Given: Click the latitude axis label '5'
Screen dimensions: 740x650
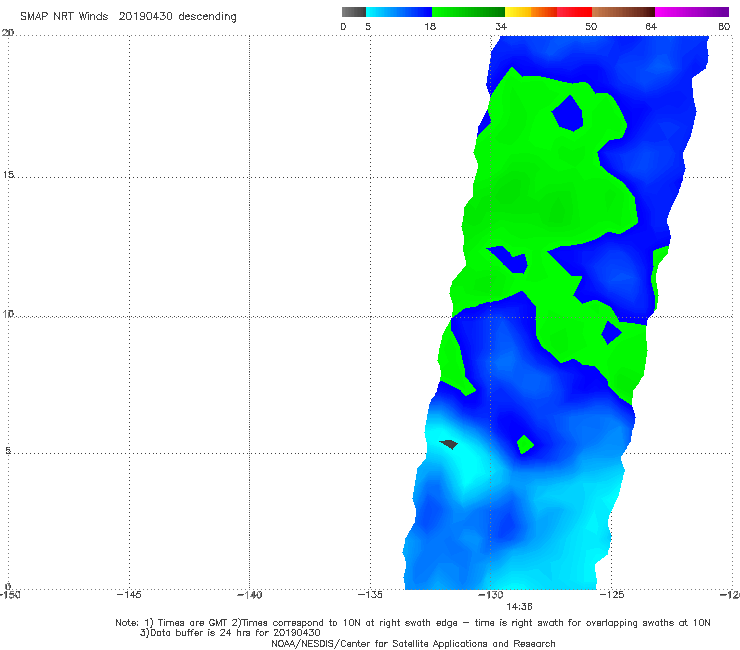Looking at the screenshot, I should coord(8,450).
